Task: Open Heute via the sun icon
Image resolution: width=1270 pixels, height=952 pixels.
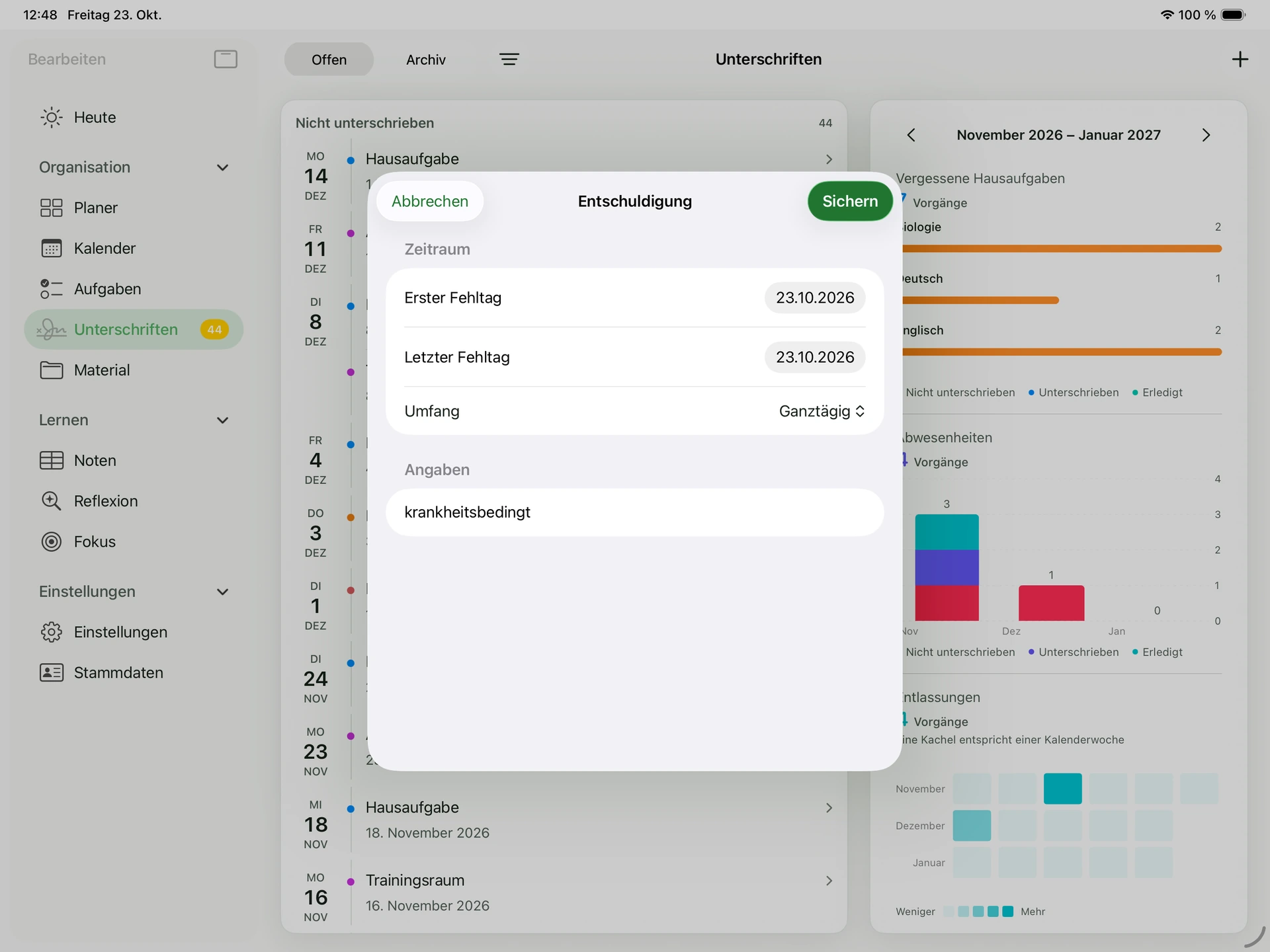Action: coord(52,117)
